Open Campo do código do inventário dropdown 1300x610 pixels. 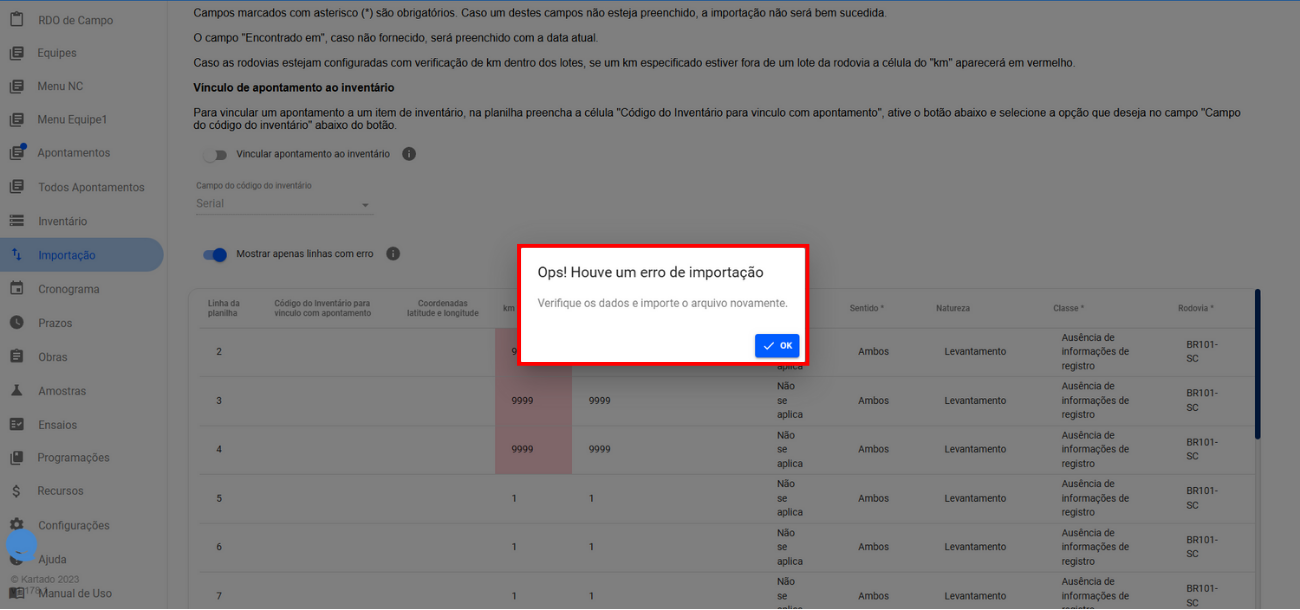[x=283, y=204]
